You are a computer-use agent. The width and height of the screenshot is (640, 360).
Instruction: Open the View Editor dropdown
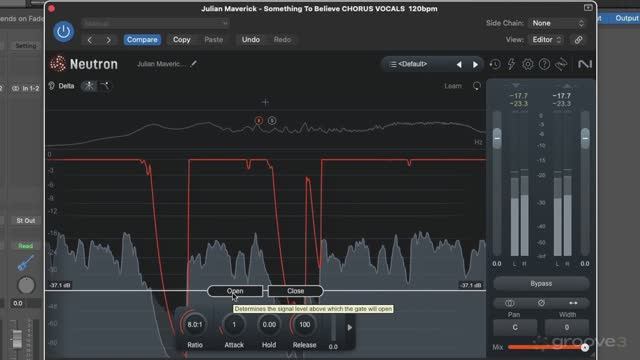point(547,40)
